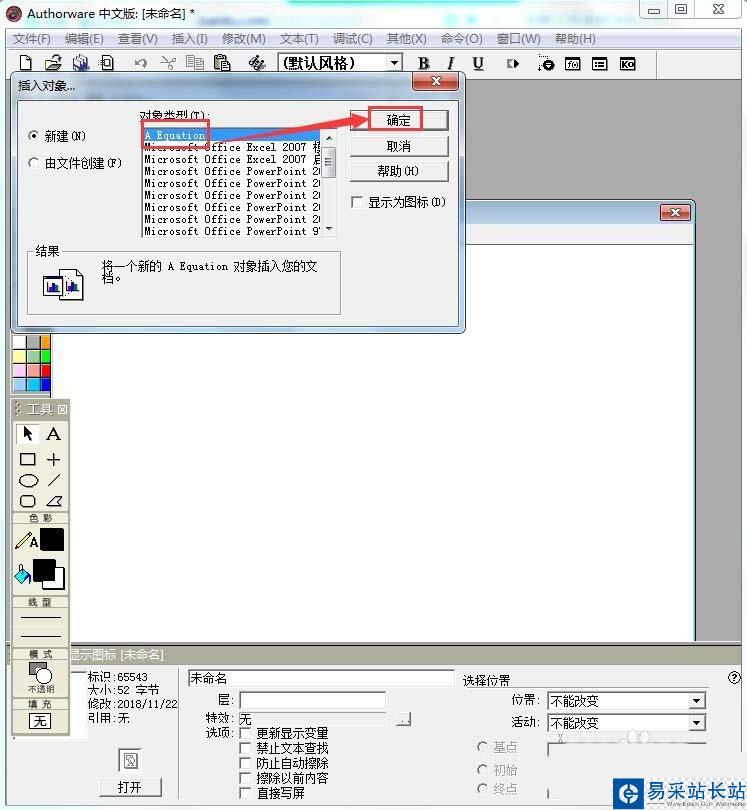Select the 终点 radio button
The height and width of the screenshot is (810, 747).
tap(482, 789)
